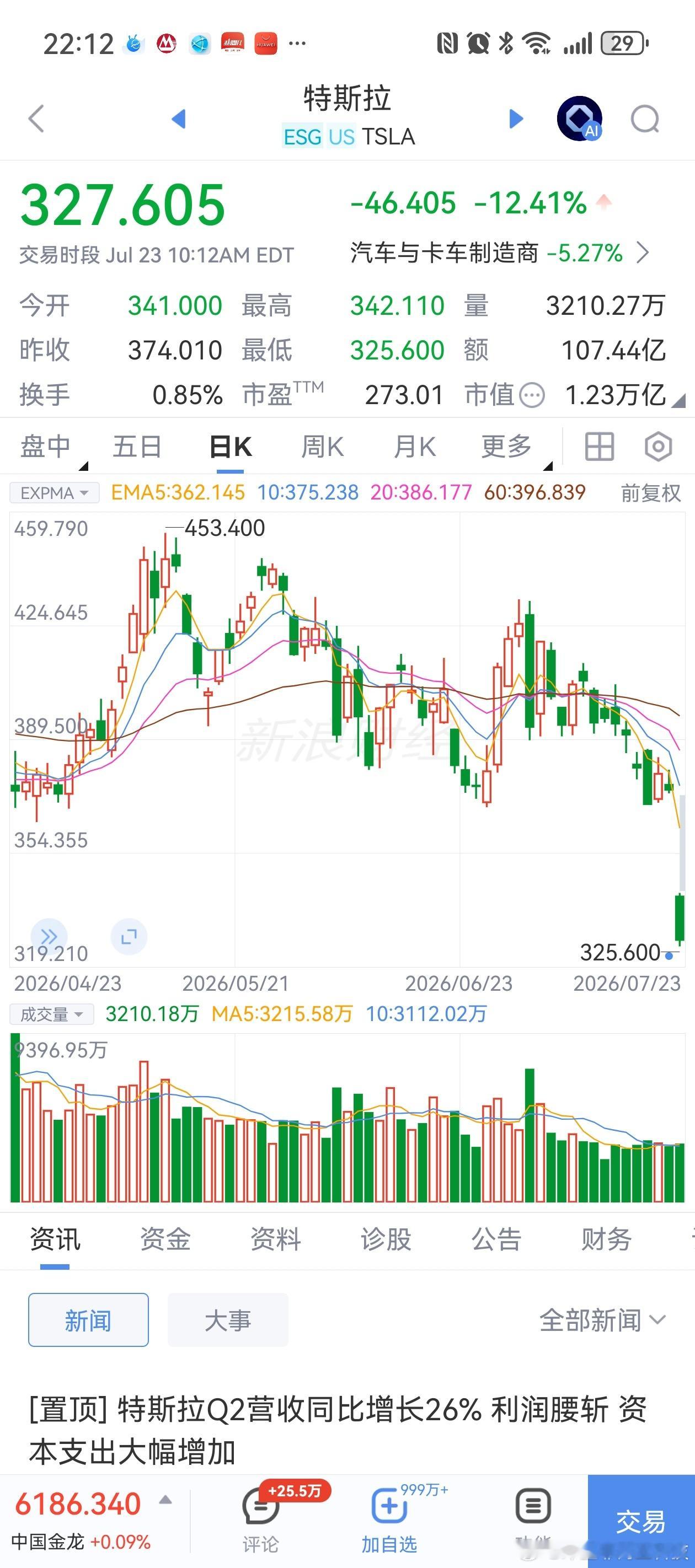Viewport: 695px width, 1568px height.
Task: Select the 新闻 filter button
Action: (88, 1320)
